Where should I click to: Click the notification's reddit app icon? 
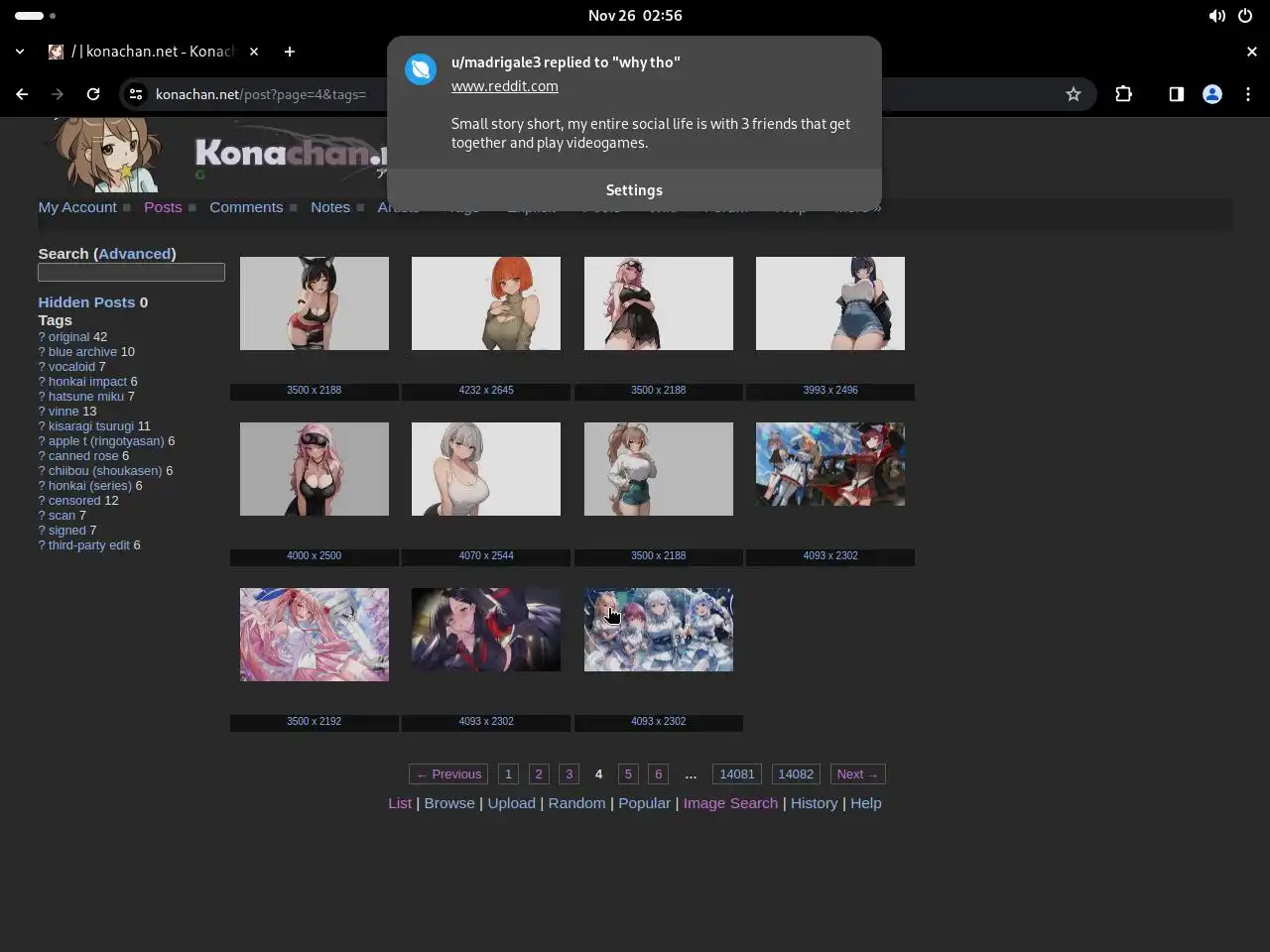[x=421, y=69]
